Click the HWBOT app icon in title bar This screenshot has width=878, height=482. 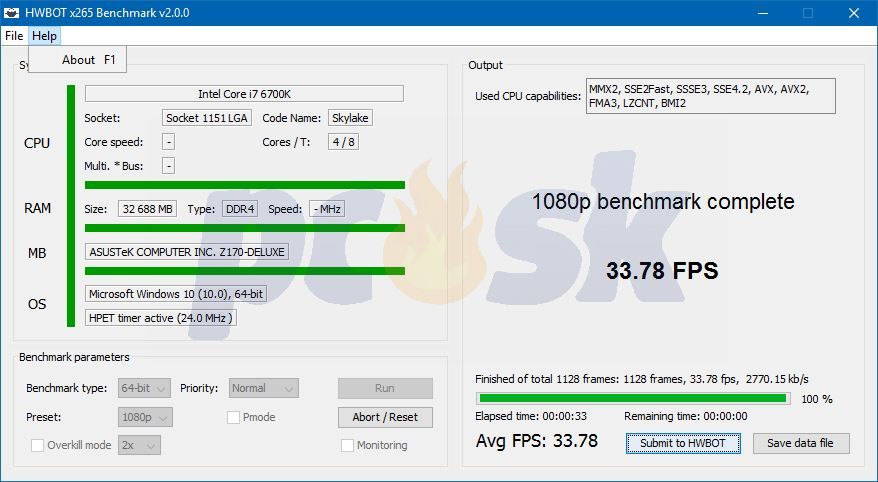tap(12, 12)
